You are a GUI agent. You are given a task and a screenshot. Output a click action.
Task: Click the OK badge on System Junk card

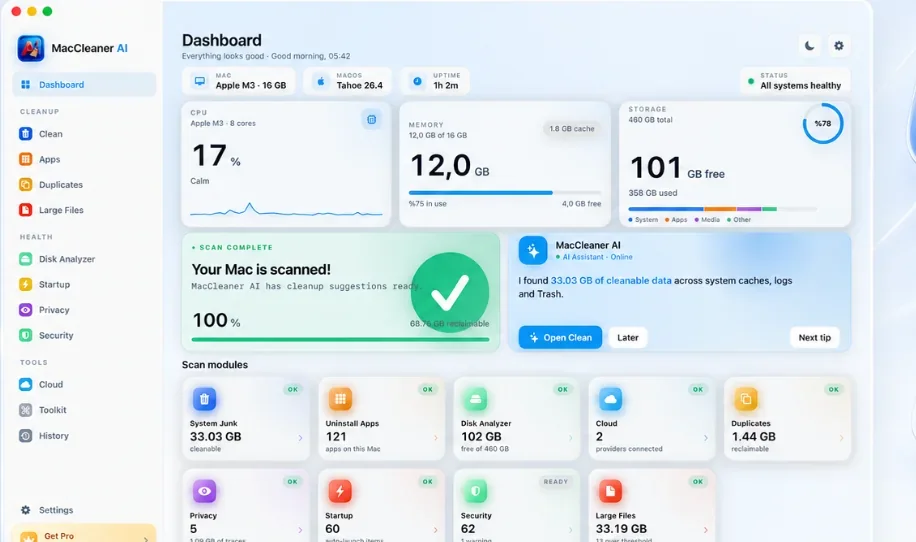click(293, 390)
